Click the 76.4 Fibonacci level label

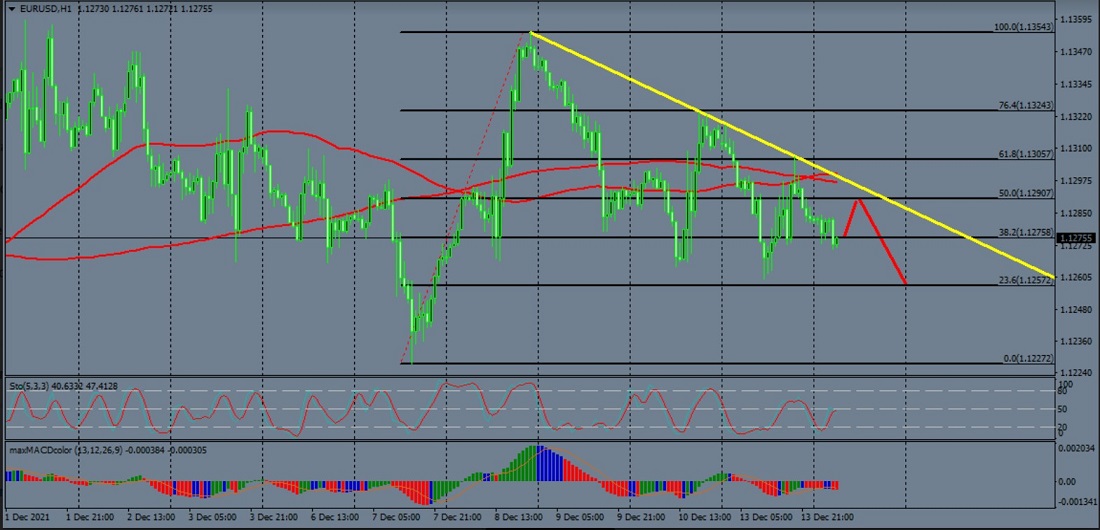pos(1025,105)
